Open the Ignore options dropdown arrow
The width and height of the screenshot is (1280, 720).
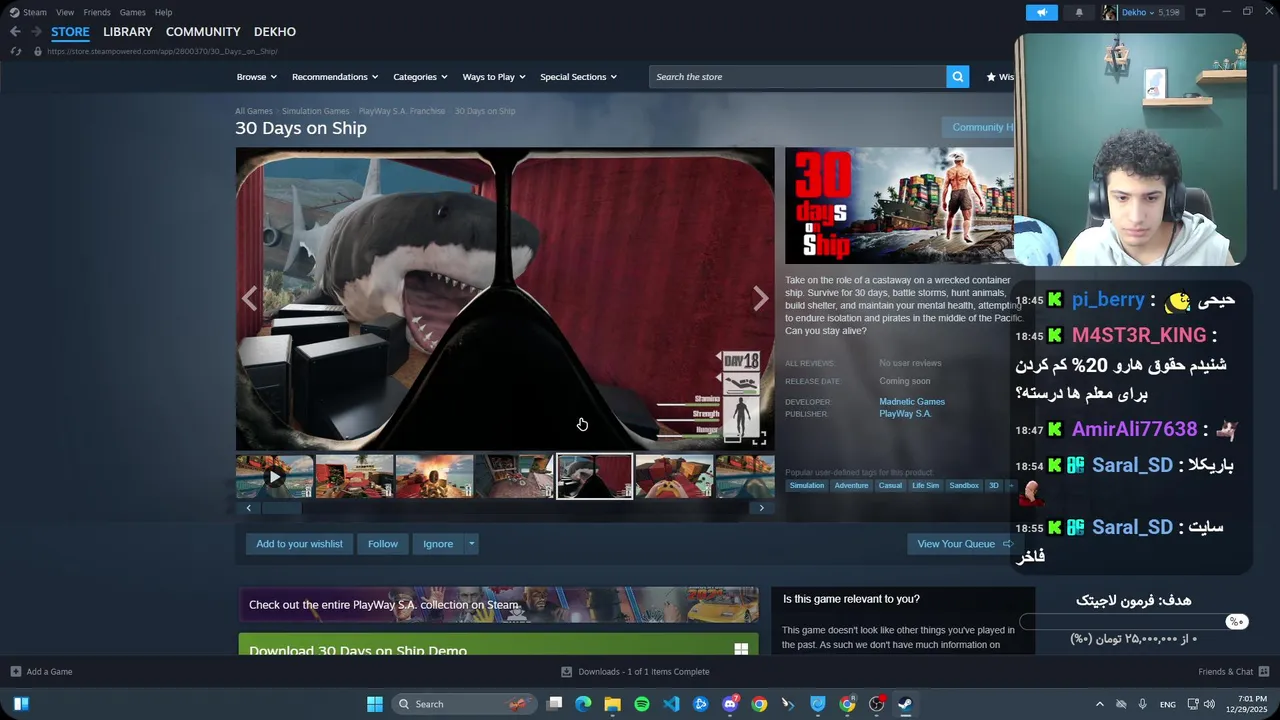click(471, 544)
